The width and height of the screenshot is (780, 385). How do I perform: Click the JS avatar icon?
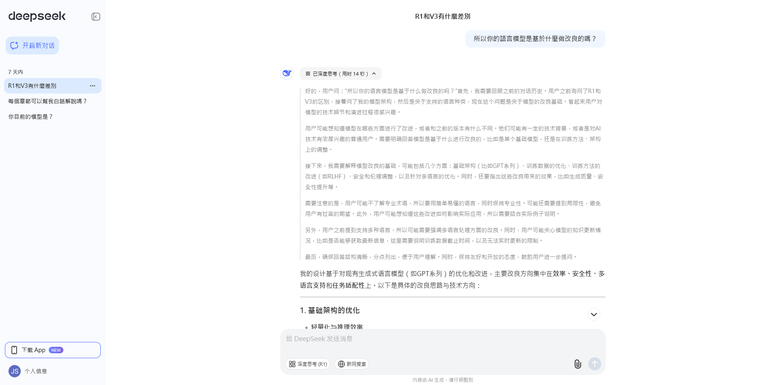coord(14,371)
